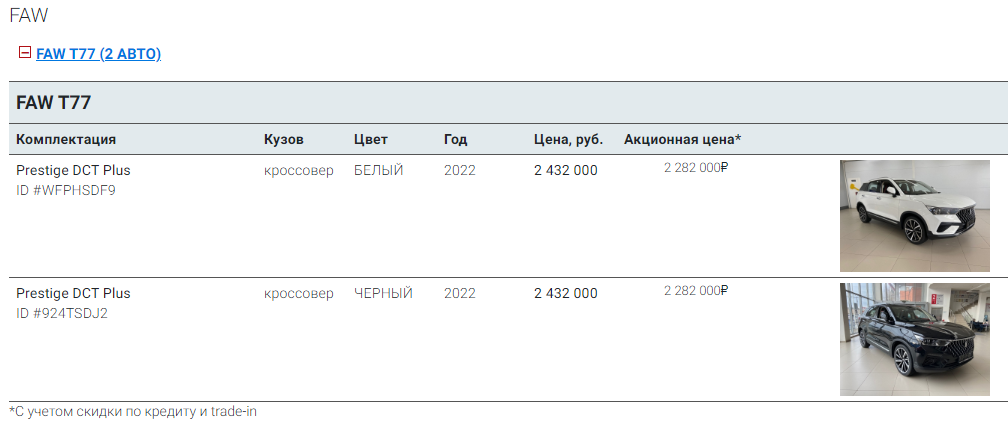Click the FAW T77 table title bar
Viewport: 1008px width, 425px height.
click(508, 102)
